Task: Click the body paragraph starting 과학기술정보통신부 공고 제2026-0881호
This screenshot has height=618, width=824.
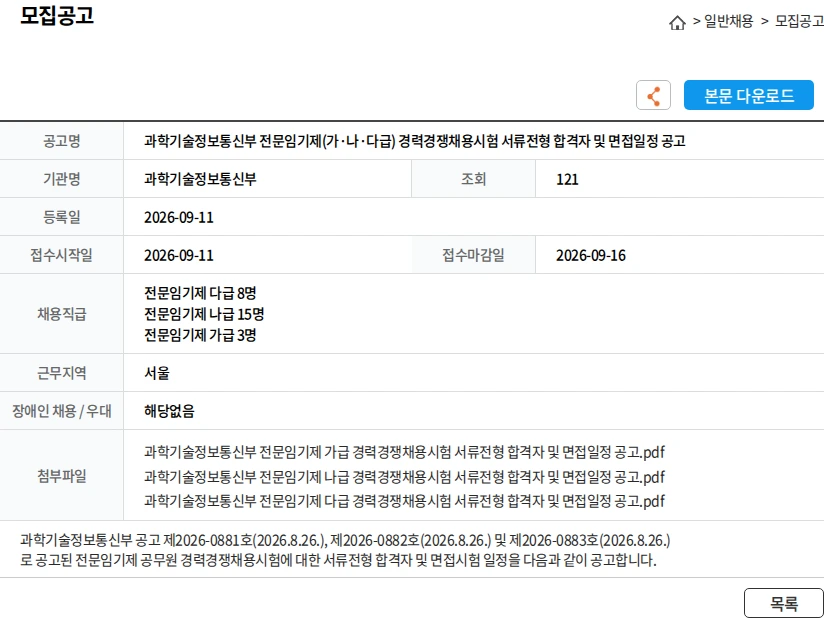Action: 345,540
